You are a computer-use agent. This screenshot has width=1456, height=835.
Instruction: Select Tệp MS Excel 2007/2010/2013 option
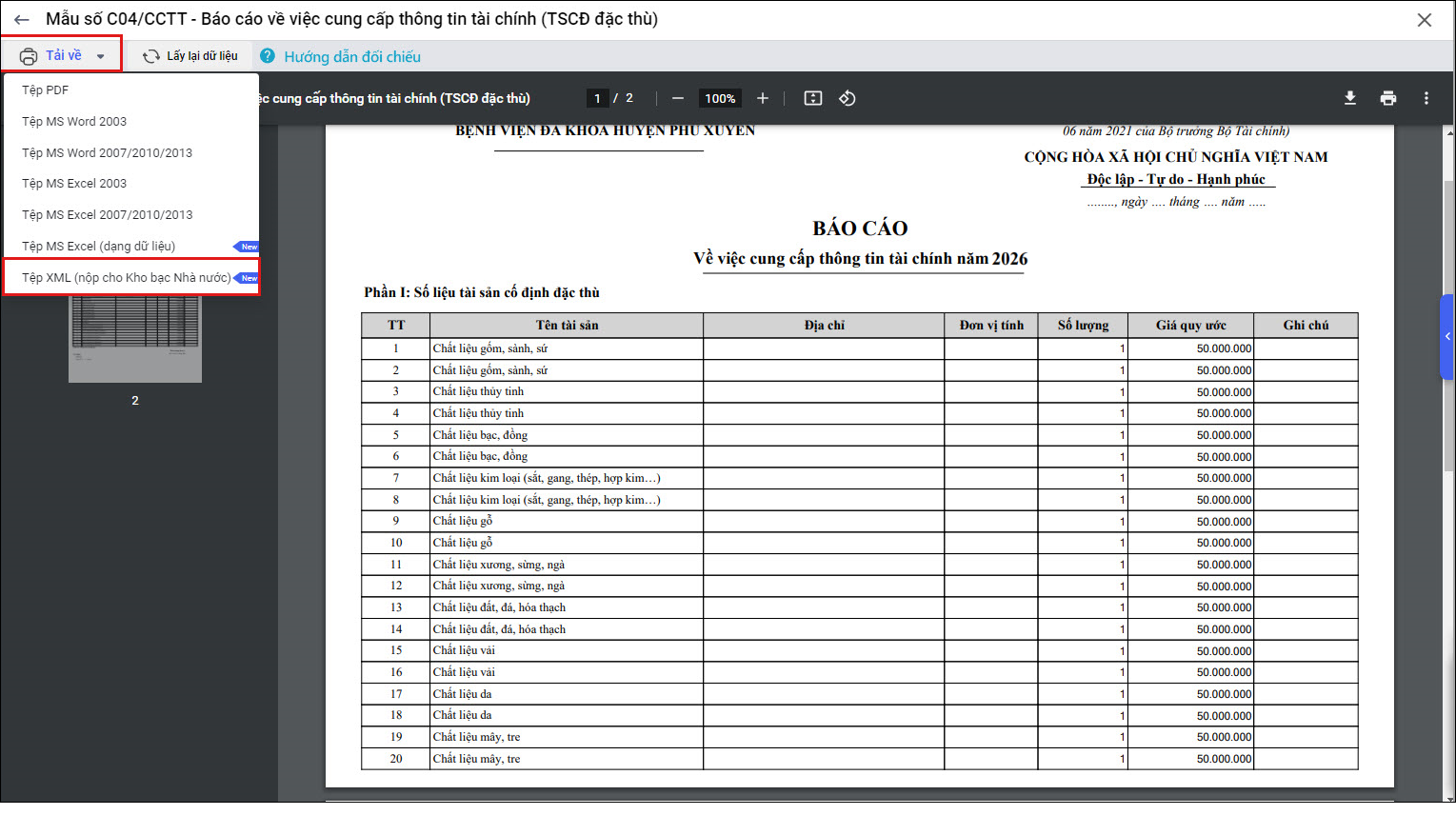131,215
